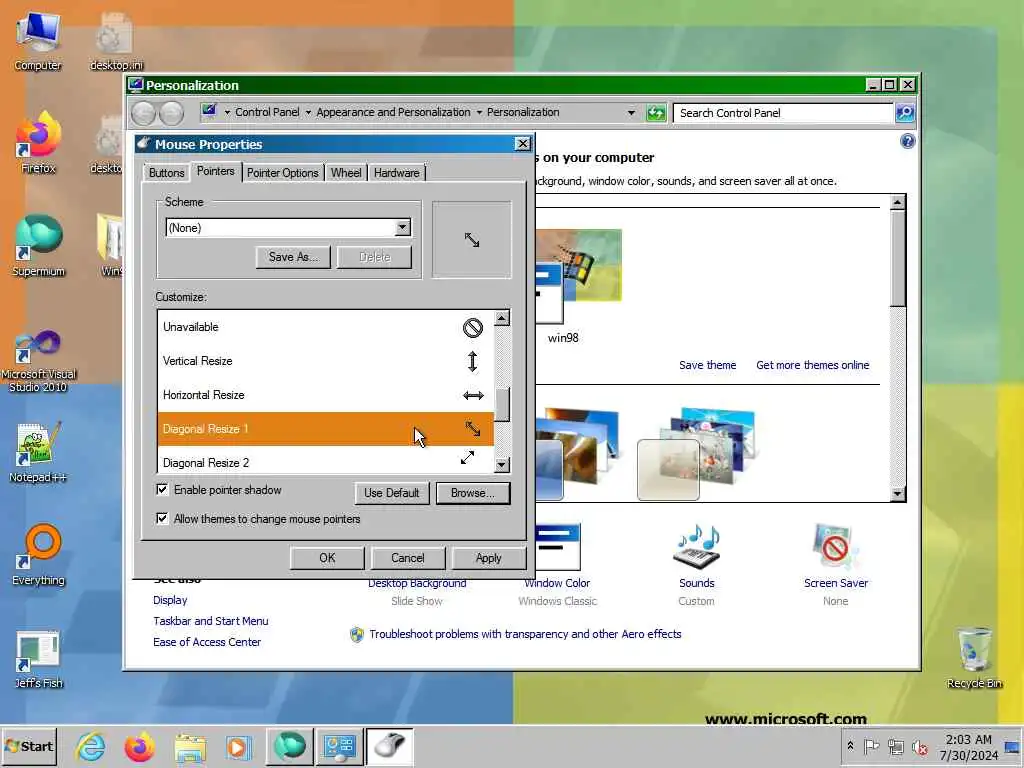Switch to Control Panel taskbar item
Image resolution: width=1024 pixels, height=768 pixels.
340,747
